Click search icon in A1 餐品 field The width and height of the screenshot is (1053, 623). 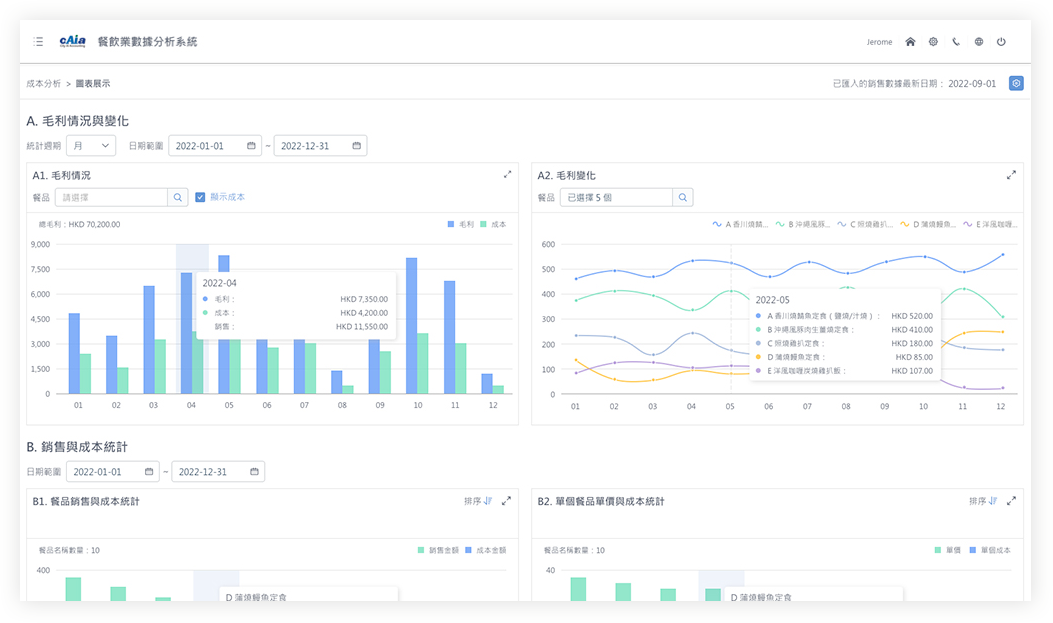click(177, 197)
